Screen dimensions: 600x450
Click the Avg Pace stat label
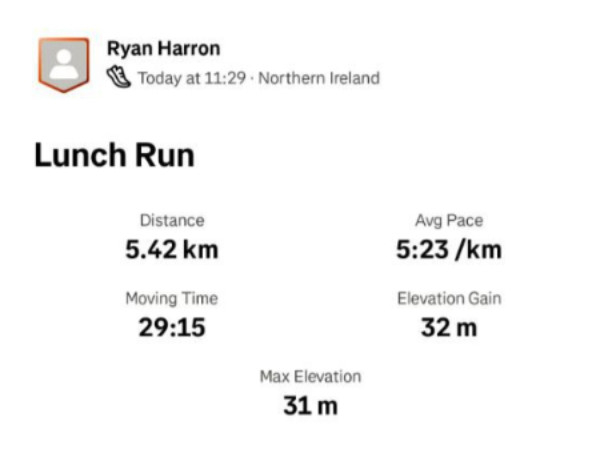(x=448, y=221)
